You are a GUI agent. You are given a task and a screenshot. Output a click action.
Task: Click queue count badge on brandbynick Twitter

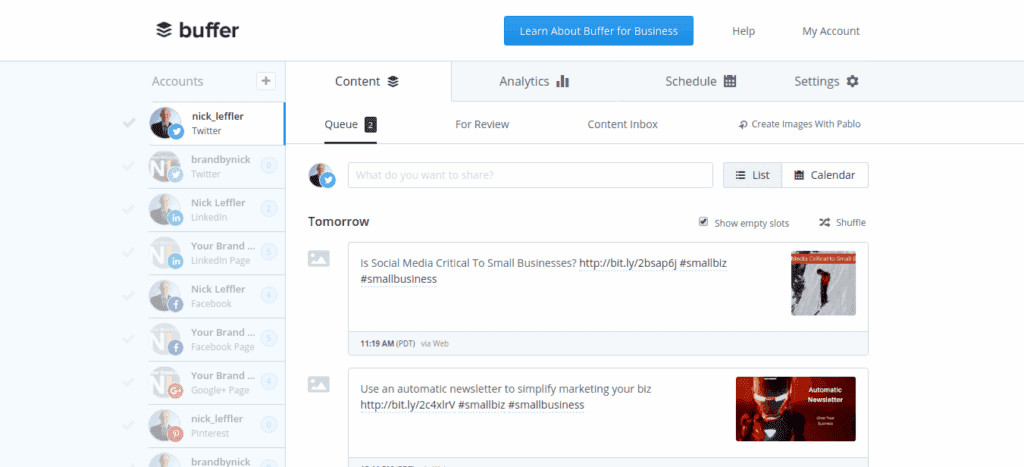(269, 166)
